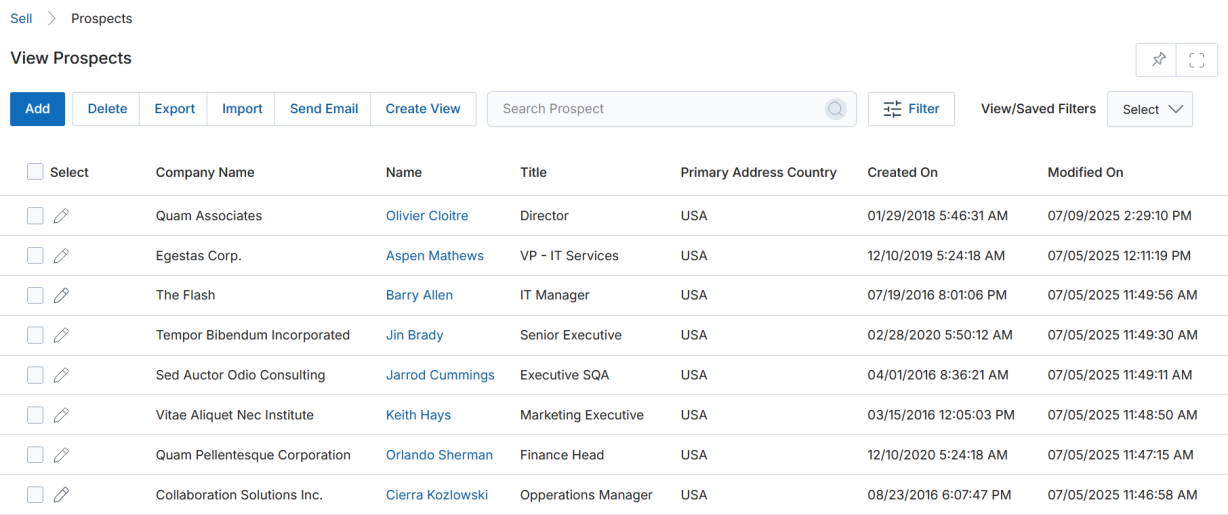Open Cierra Kozlowski prospect link
The width and height of the screenshot is (1228, 515).
click(437, 495)
